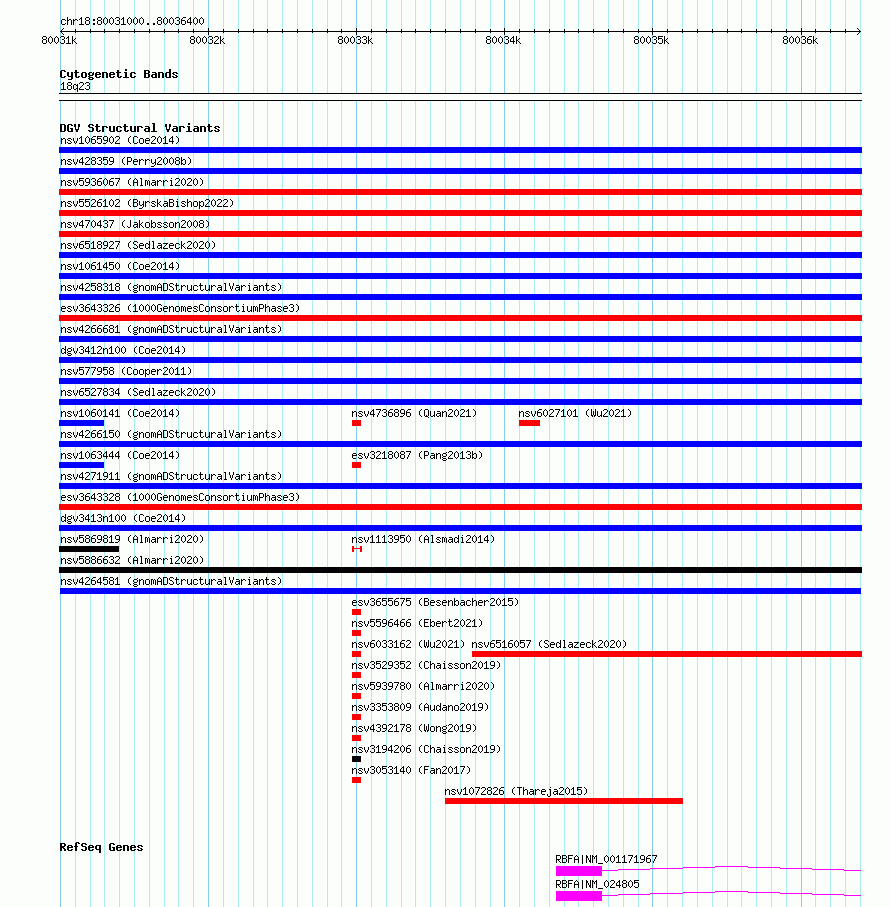Click nsv5939780 (Almarri2020) label
This screenshot has width=890, height=907.
pos(423,686)
